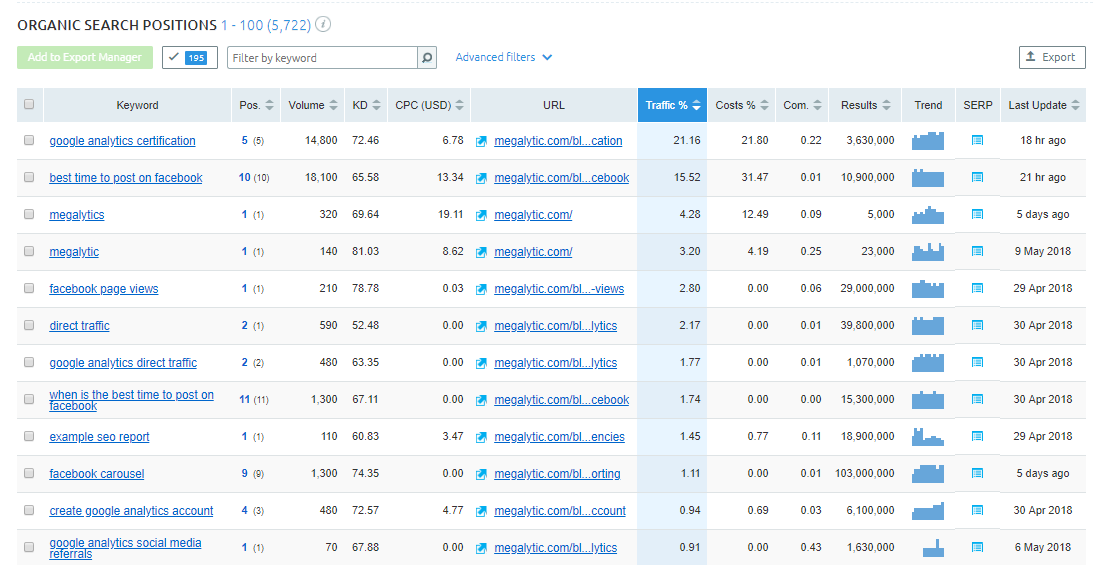Sort by Traffic % column header
This screenshot has width=1094, height=565.
(x=672, y=105)
